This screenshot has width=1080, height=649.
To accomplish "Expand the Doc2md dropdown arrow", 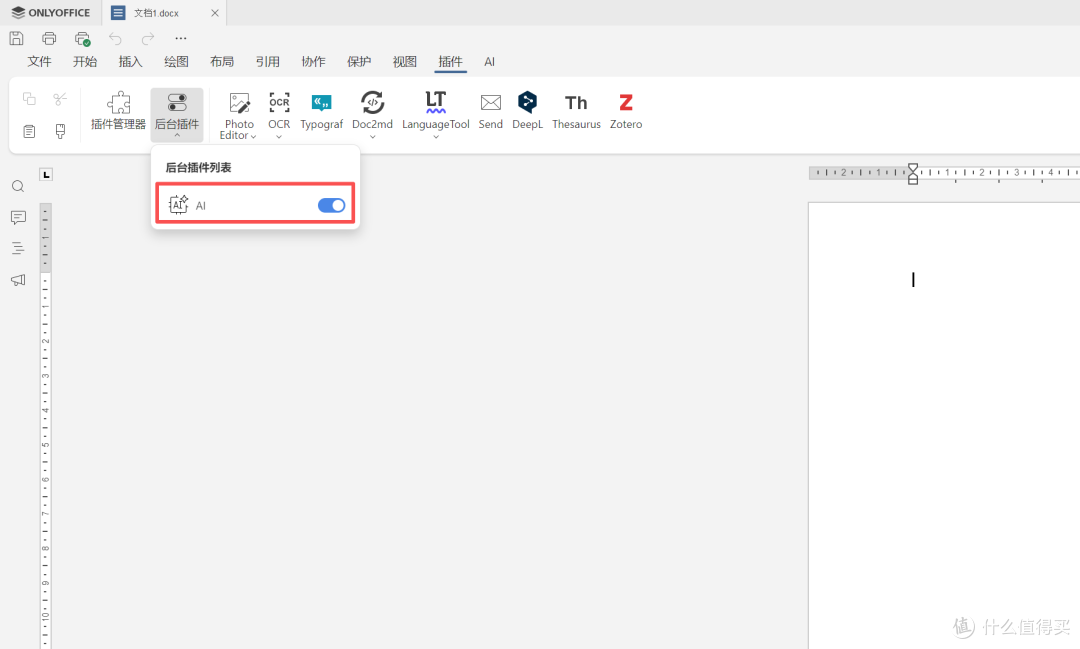I will 373,136.
